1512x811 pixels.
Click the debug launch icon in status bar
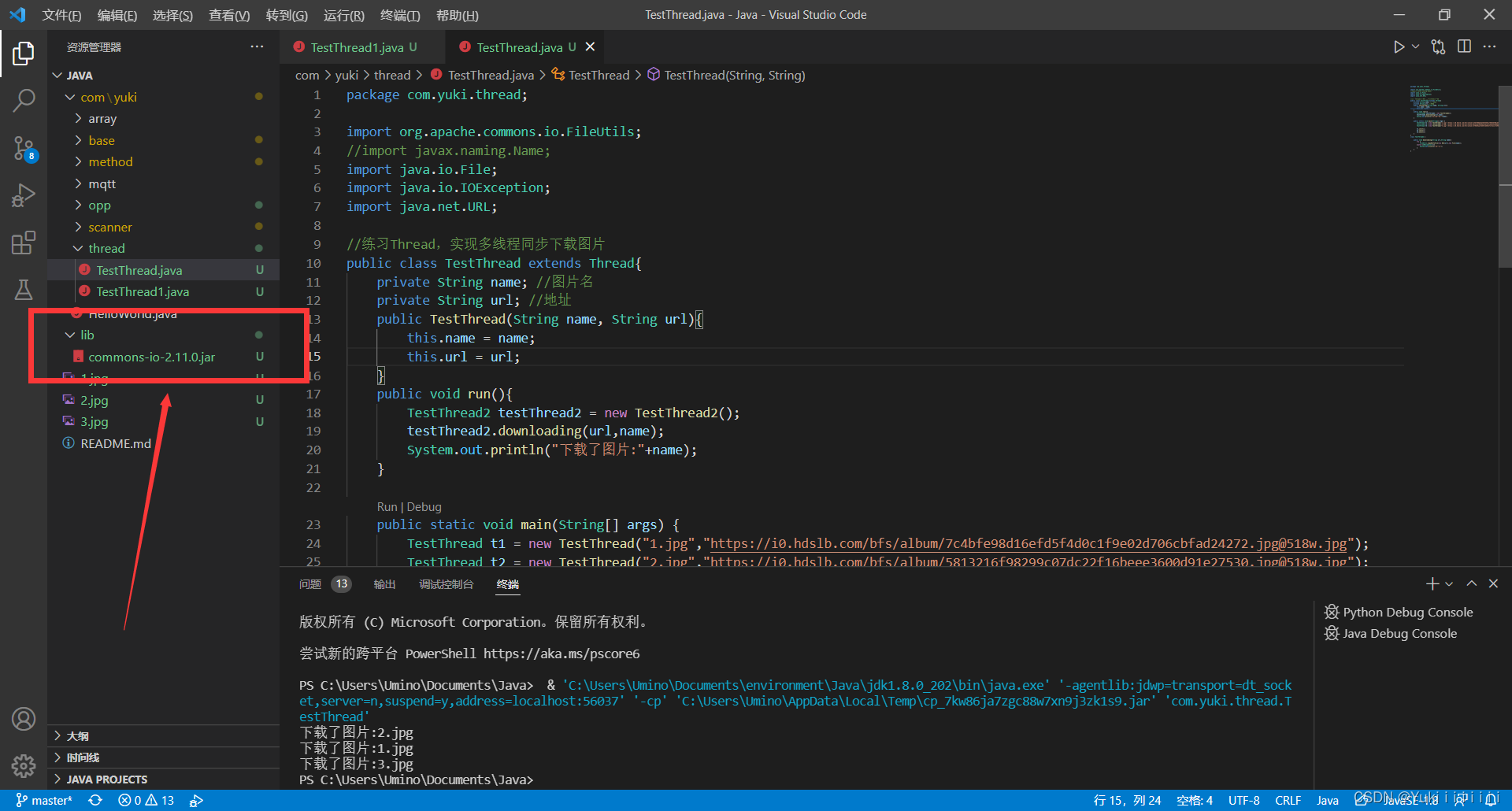click(x=196, y=800)
